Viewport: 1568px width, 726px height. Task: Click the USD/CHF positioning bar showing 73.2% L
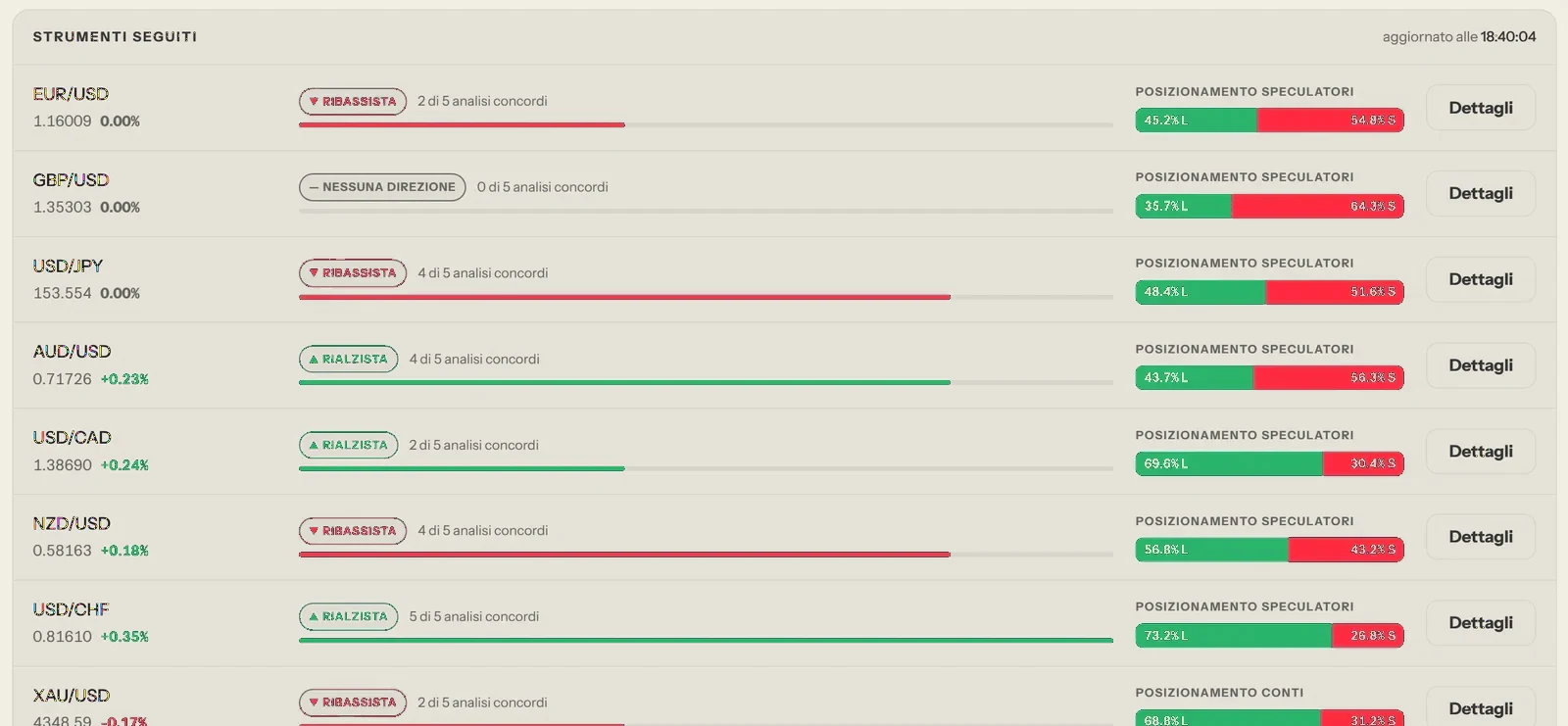pos(1269,635)
